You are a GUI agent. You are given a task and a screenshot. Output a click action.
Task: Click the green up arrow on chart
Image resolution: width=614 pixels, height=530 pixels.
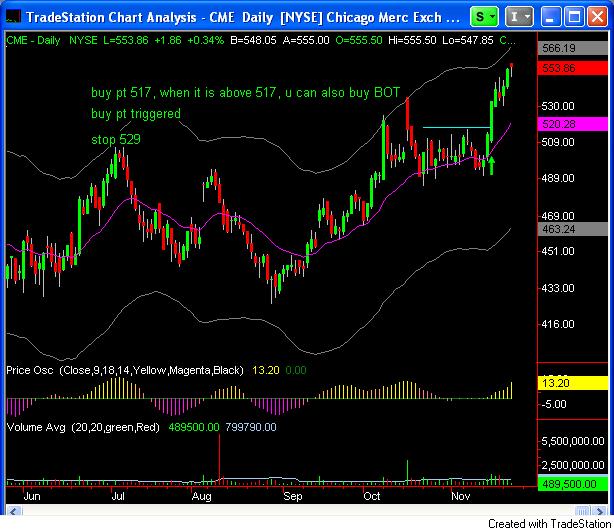491,165
